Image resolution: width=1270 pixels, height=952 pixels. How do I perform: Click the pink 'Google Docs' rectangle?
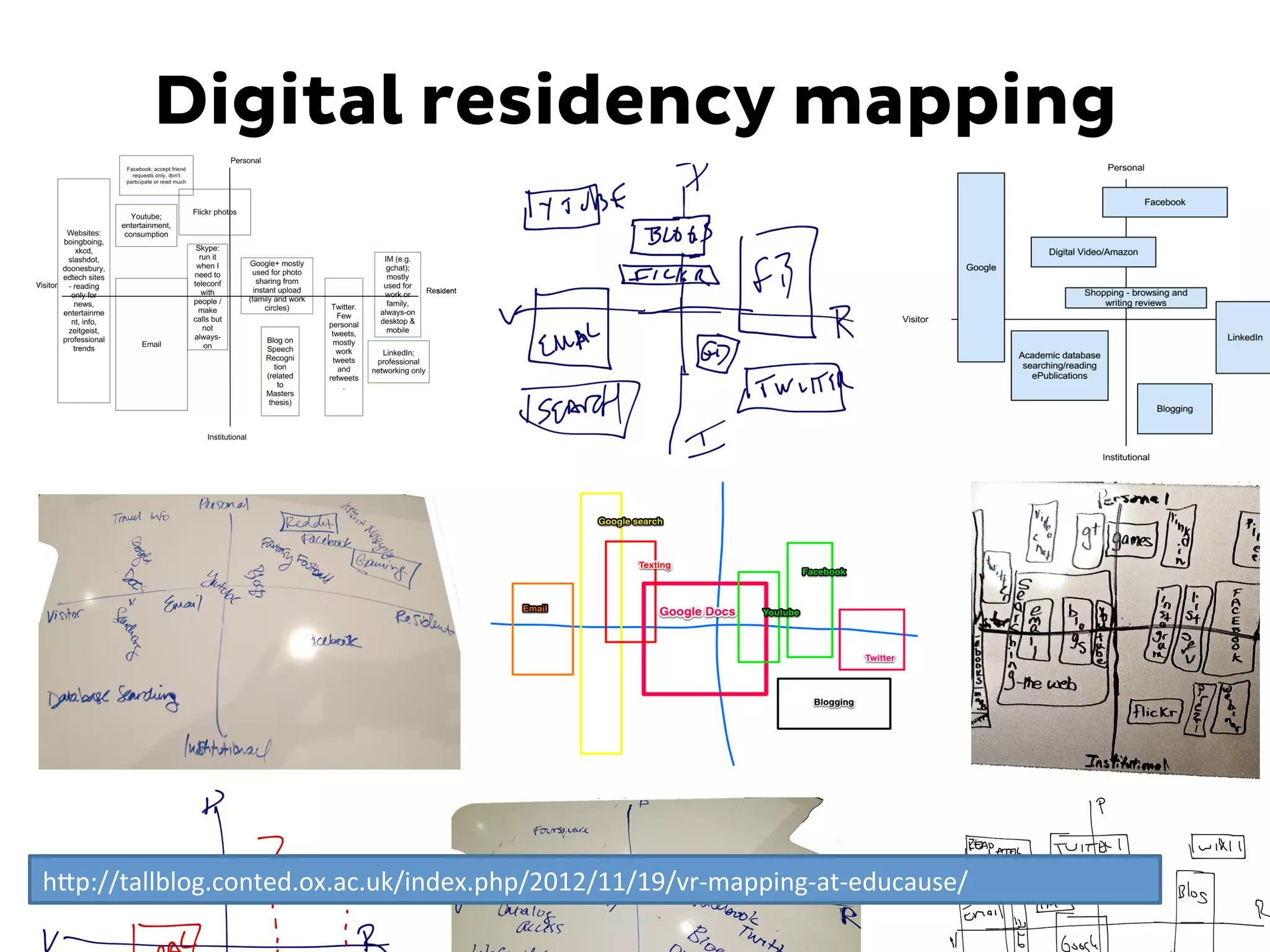click(697, 612)
